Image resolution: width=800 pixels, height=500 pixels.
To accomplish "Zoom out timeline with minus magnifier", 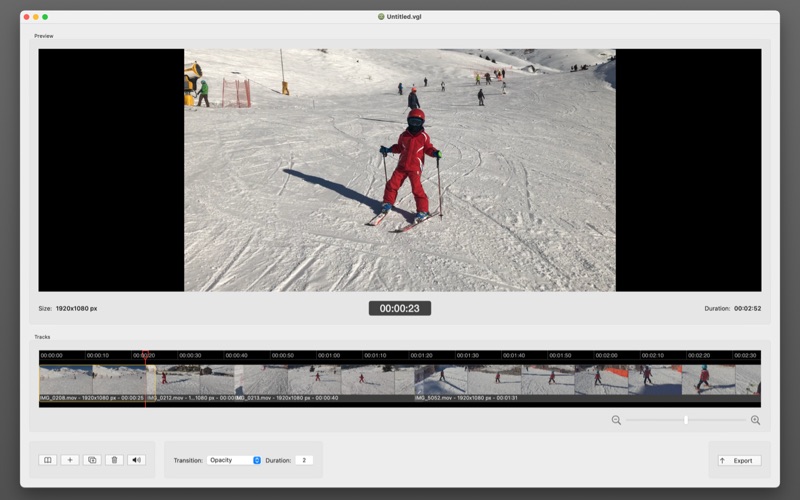I will tap(616, 420).
